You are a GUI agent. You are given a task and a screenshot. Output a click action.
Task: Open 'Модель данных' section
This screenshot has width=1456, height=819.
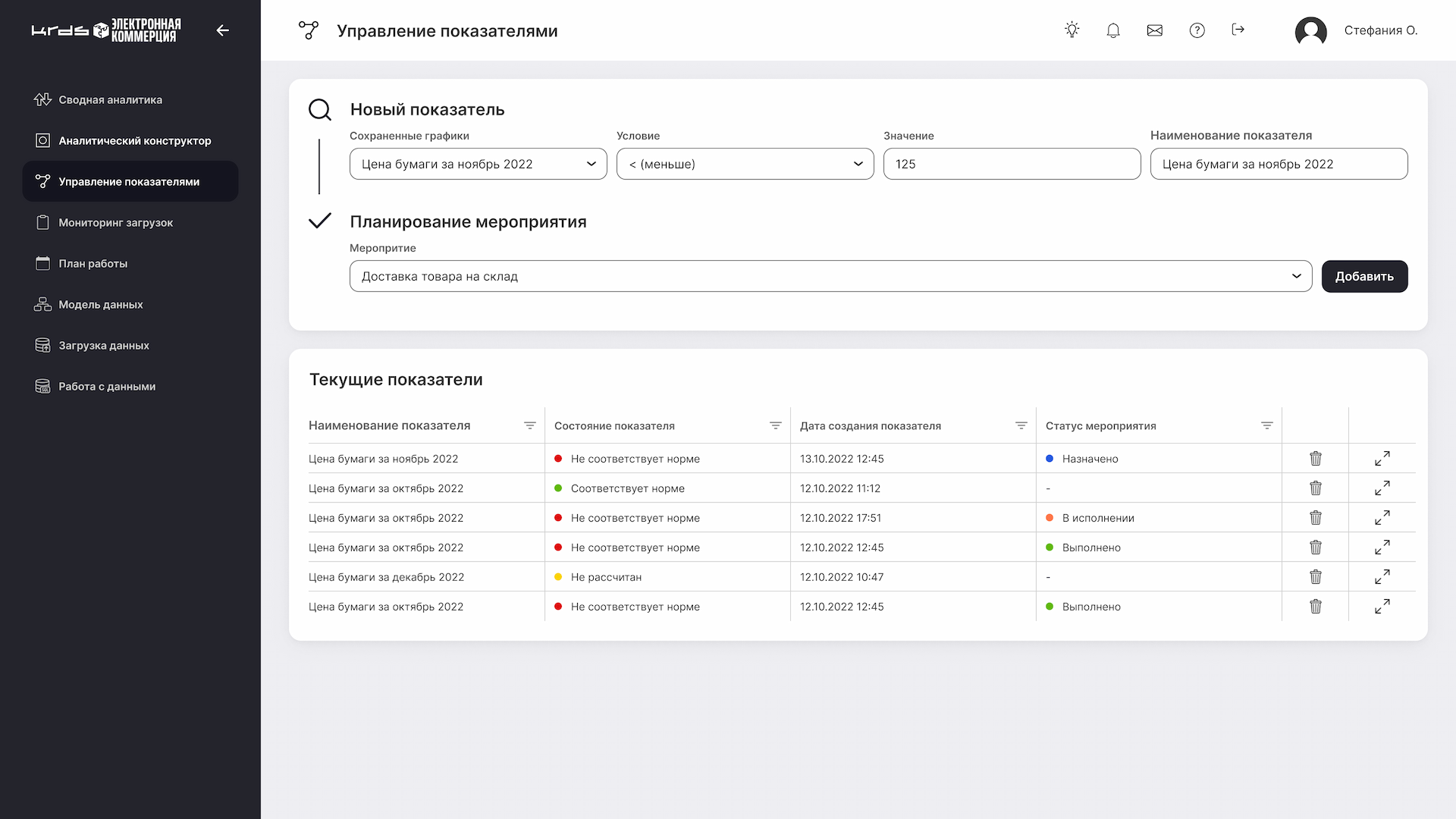[101, 305]
